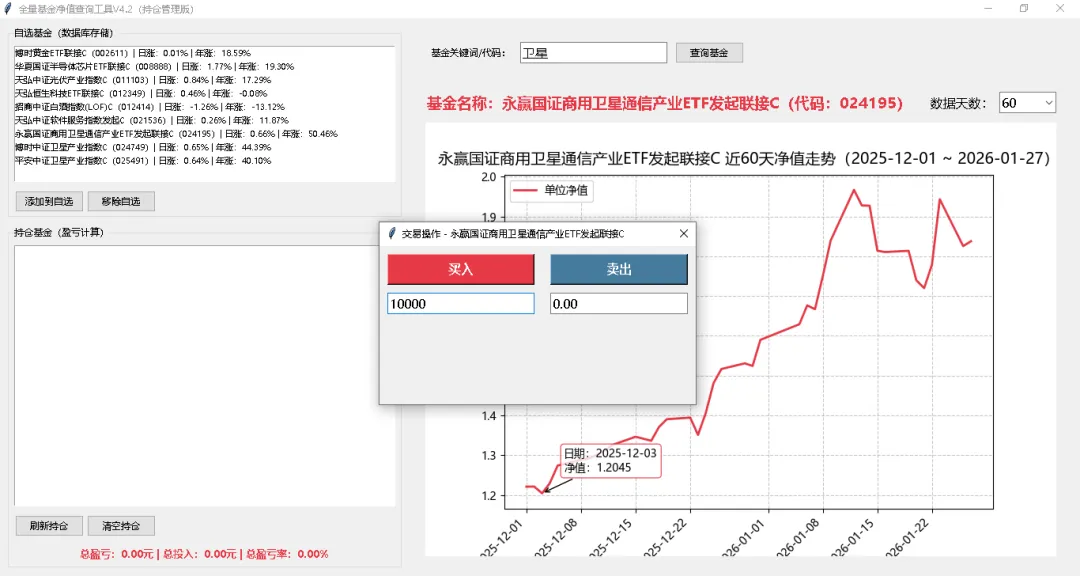Select 博时中证卫星产业指数C (024749) row
Screen dimensions: 1080x576
pos(204,147)
